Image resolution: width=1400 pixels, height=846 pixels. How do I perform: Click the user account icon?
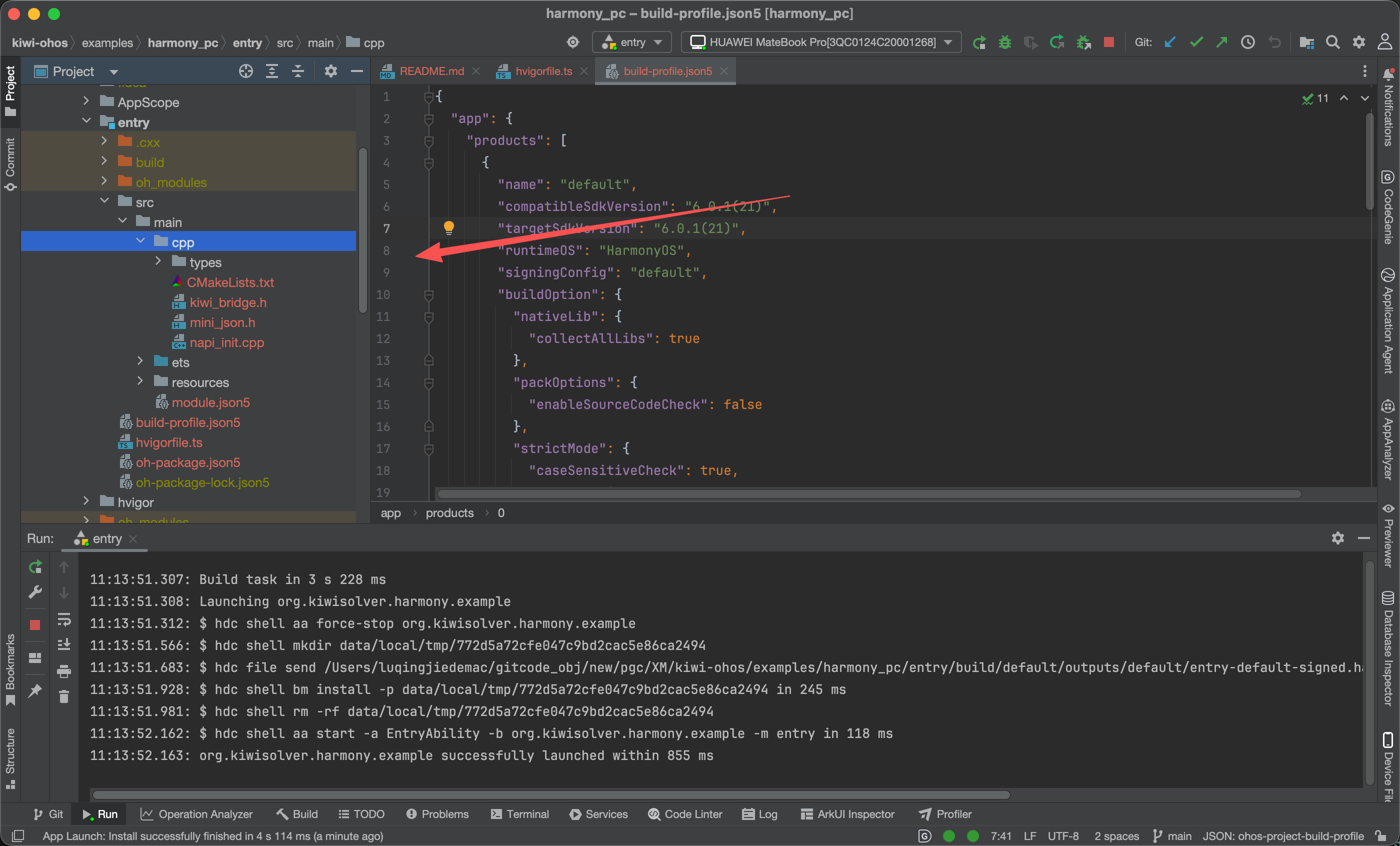point(1384,42)
